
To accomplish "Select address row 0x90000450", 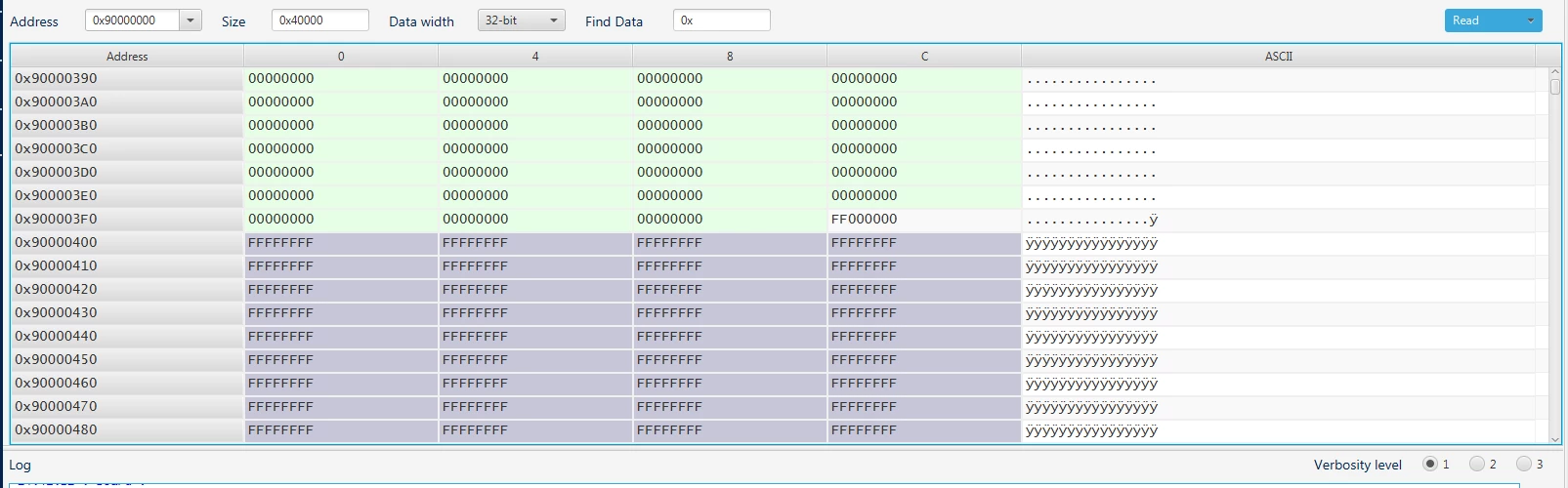I will coord(127,360).
